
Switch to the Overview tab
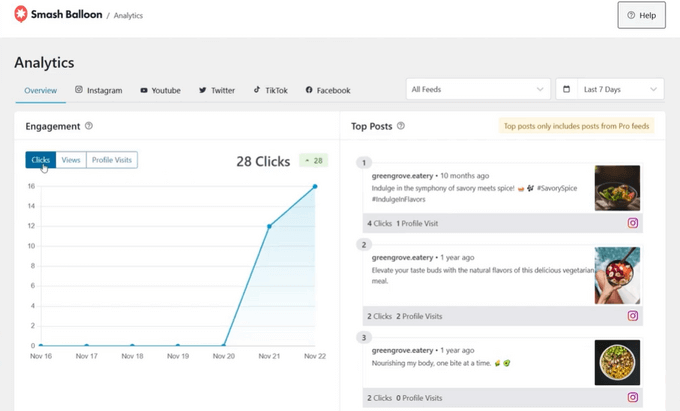(40, 90)
